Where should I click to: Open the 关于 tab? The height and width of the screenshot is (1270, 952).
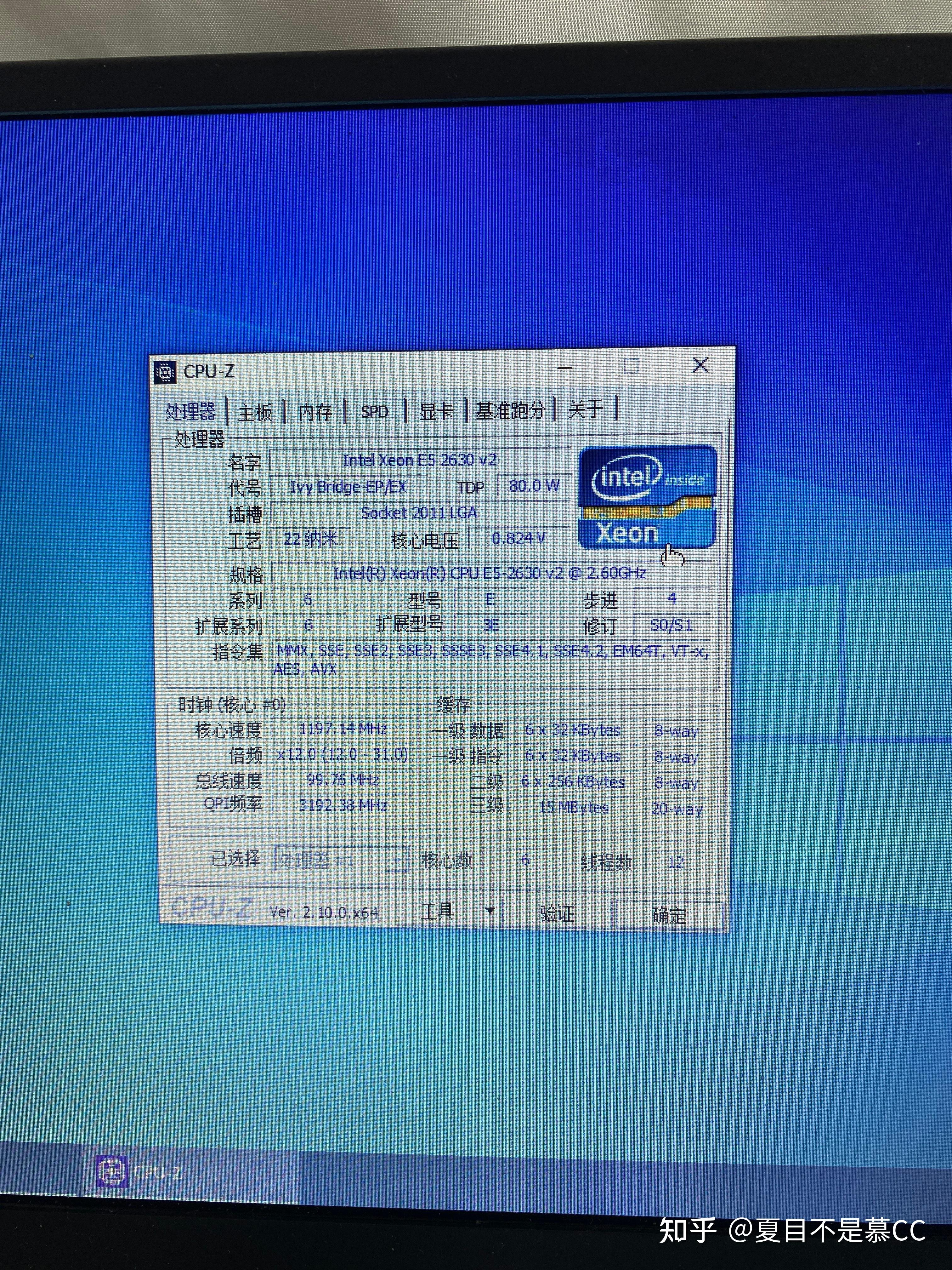[x=585, y=409]
